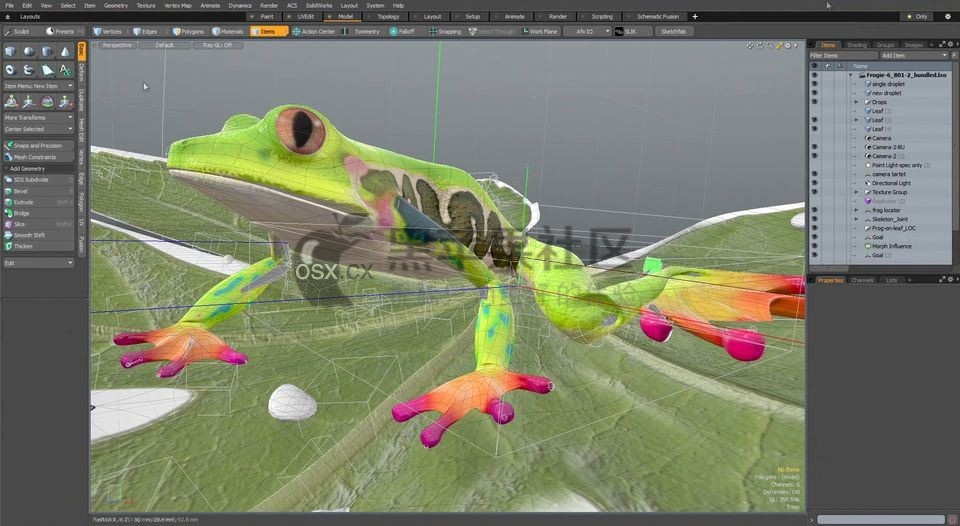Switch to Materials selection mode
Viewport: 960px width, 526px height.
coord(228,31)
